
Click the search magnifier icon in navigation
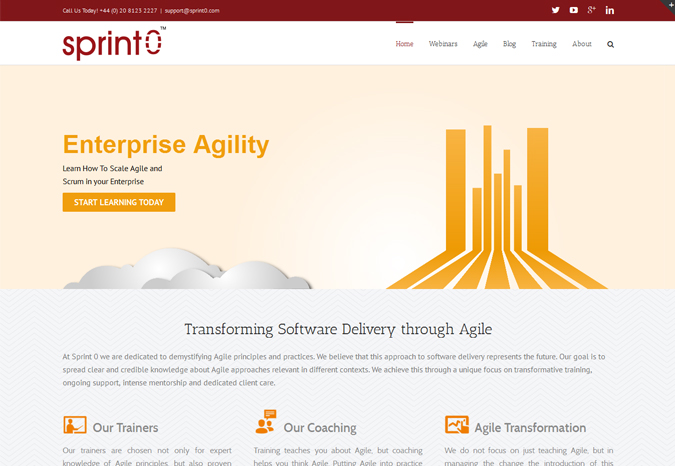(x=610, y=44)
